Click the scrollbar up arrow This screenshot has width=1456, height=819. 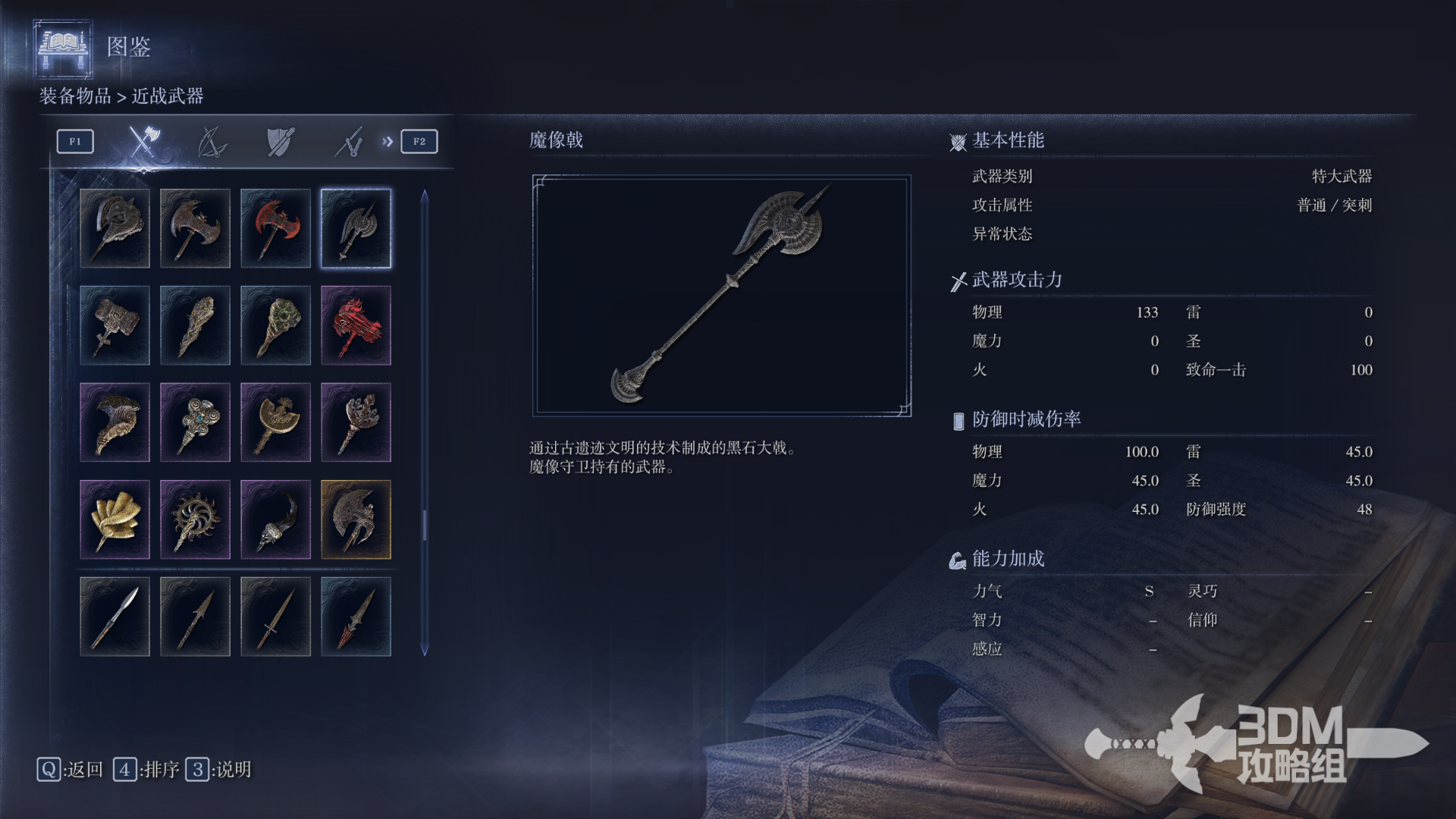(x=425, y=196)
